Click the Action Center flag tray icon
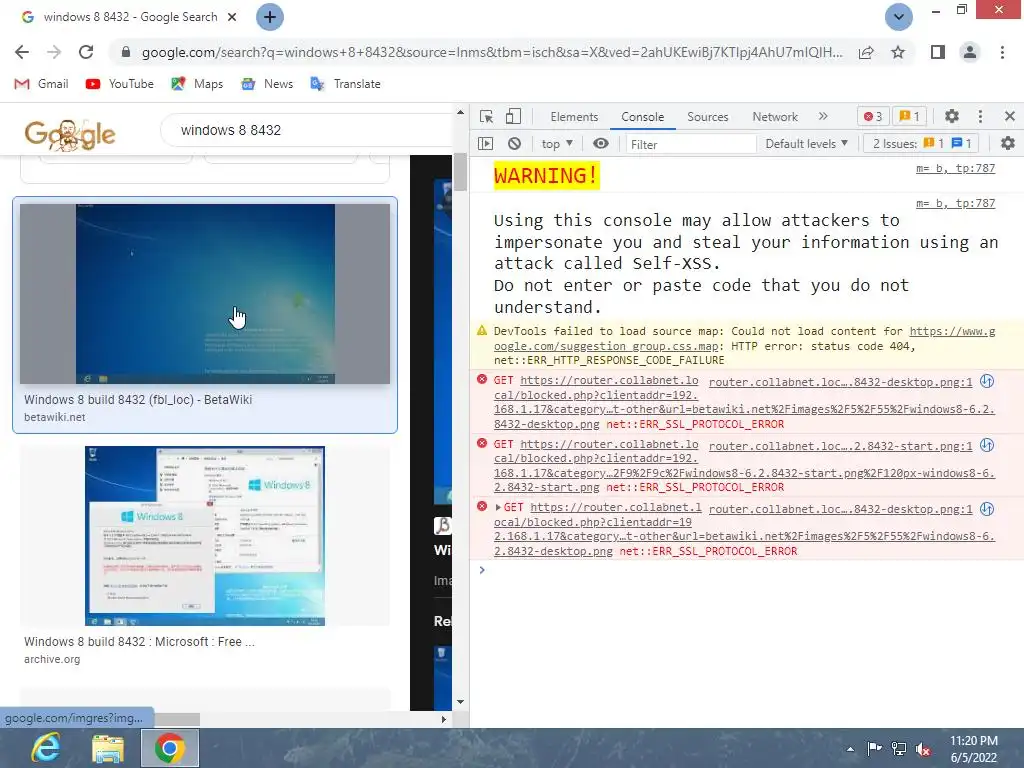Image resolution: width=1024 pixels, height=768 pixels. tap(874, 749)
